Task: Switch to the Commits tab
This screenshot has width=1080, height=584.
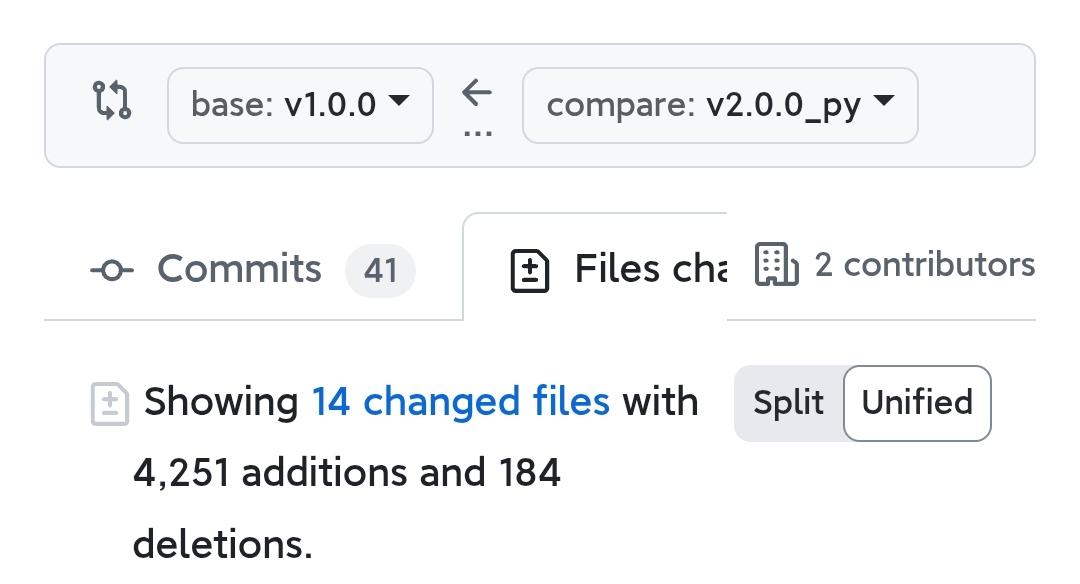Action: (x=253, y=269)
